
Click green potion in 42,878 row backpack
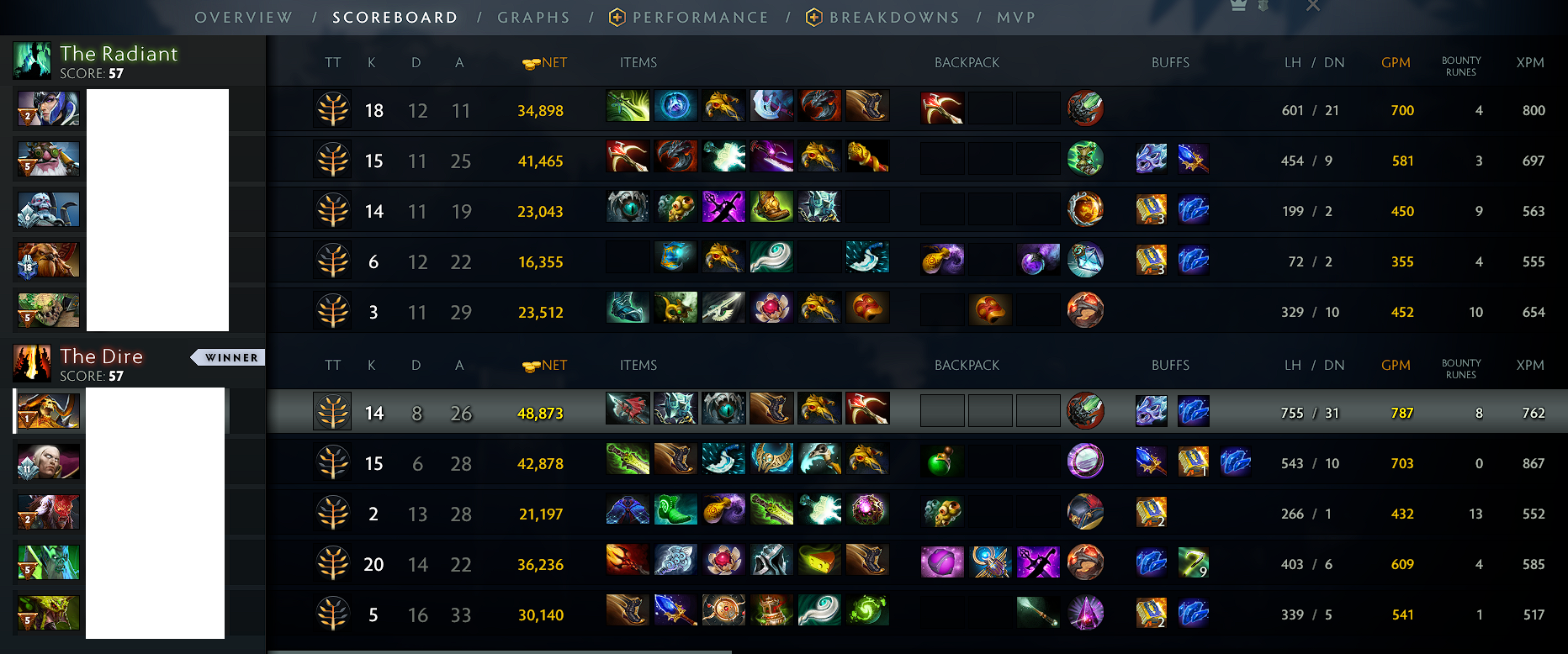pyautogui.click(x=942, y=461)
